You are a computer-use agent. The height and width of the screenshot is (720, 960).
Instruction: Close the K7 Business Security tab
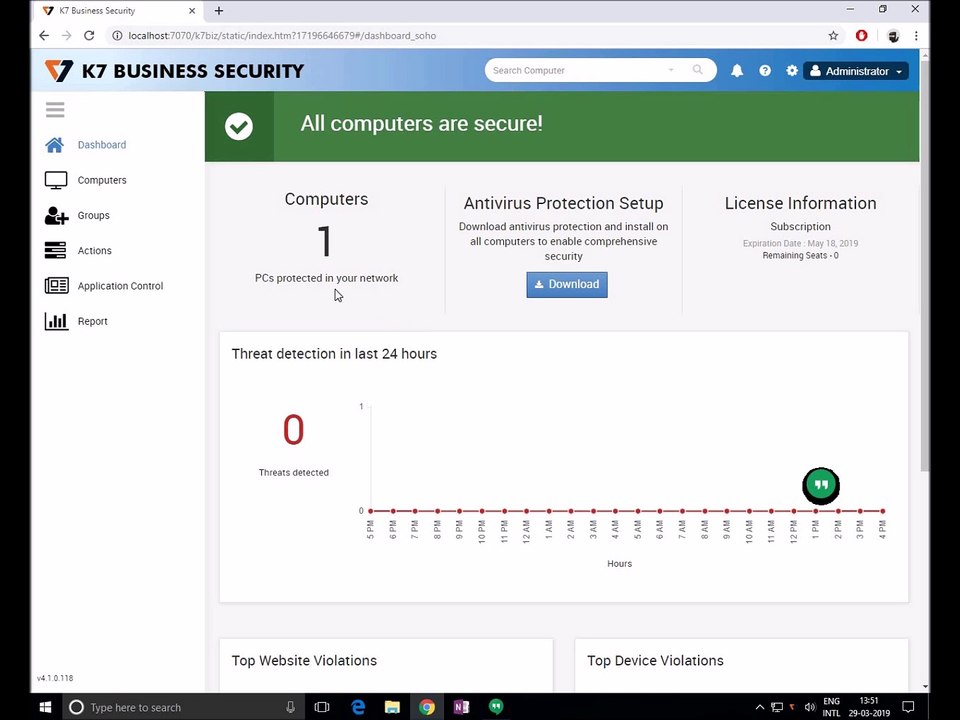(192, 10)
